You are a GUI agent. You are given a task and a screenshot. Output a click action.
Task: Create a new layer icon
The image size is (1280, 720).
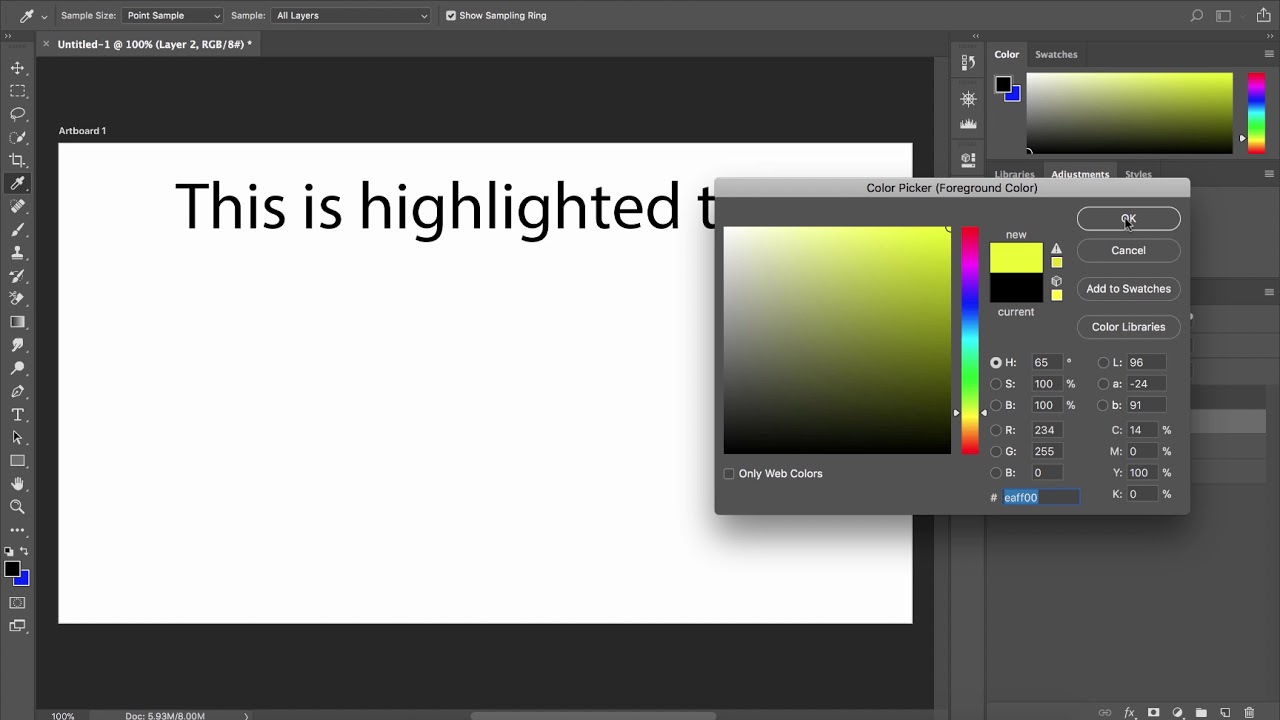[1225, 713]
